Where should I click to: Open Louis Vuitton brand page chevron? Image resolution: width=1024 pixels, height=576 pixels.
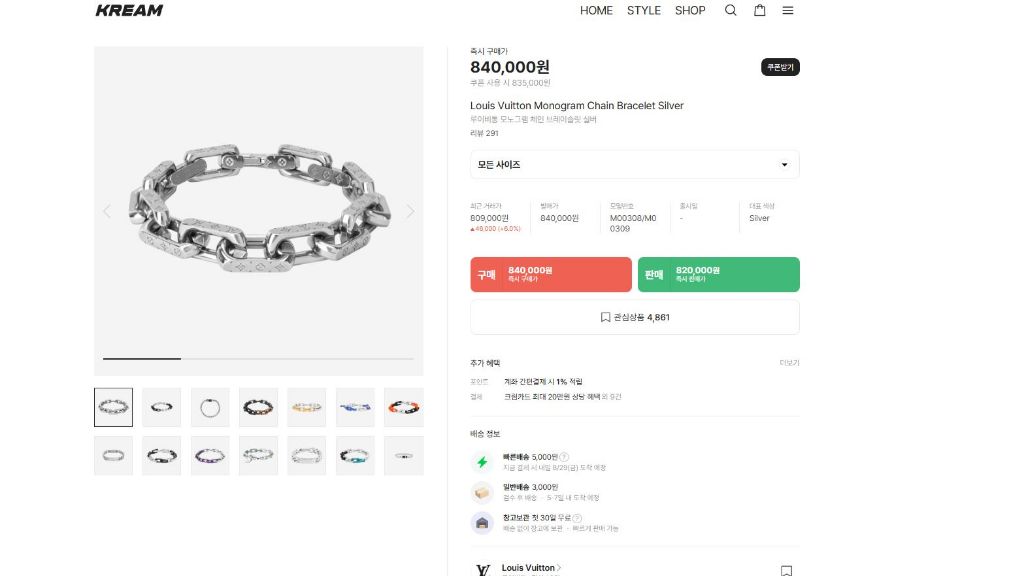[559, 568]
